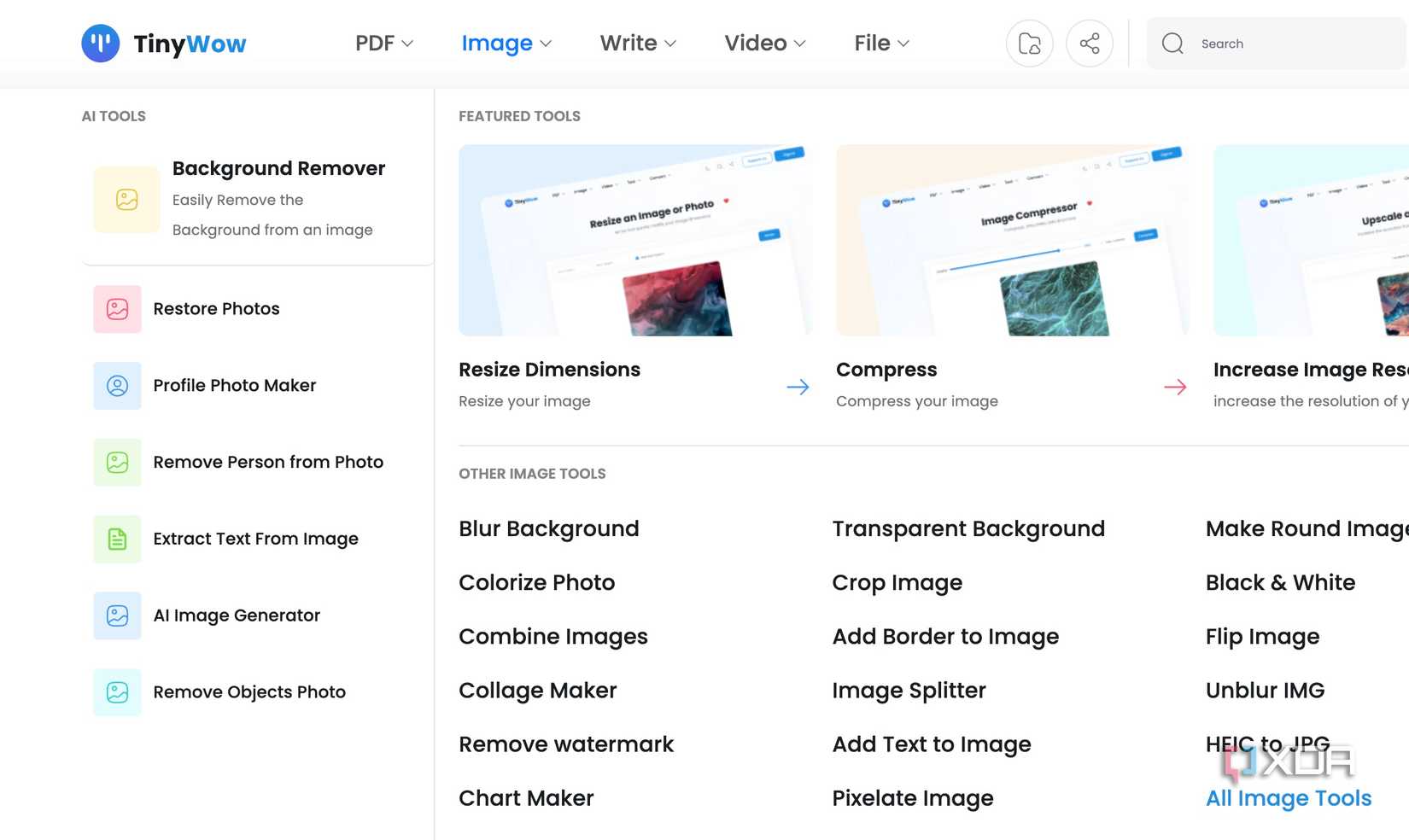The width and height of the screenshot is (1409, 840).
Task: Click the Restore Photos pink icon
Action: [x=117, y=309]
